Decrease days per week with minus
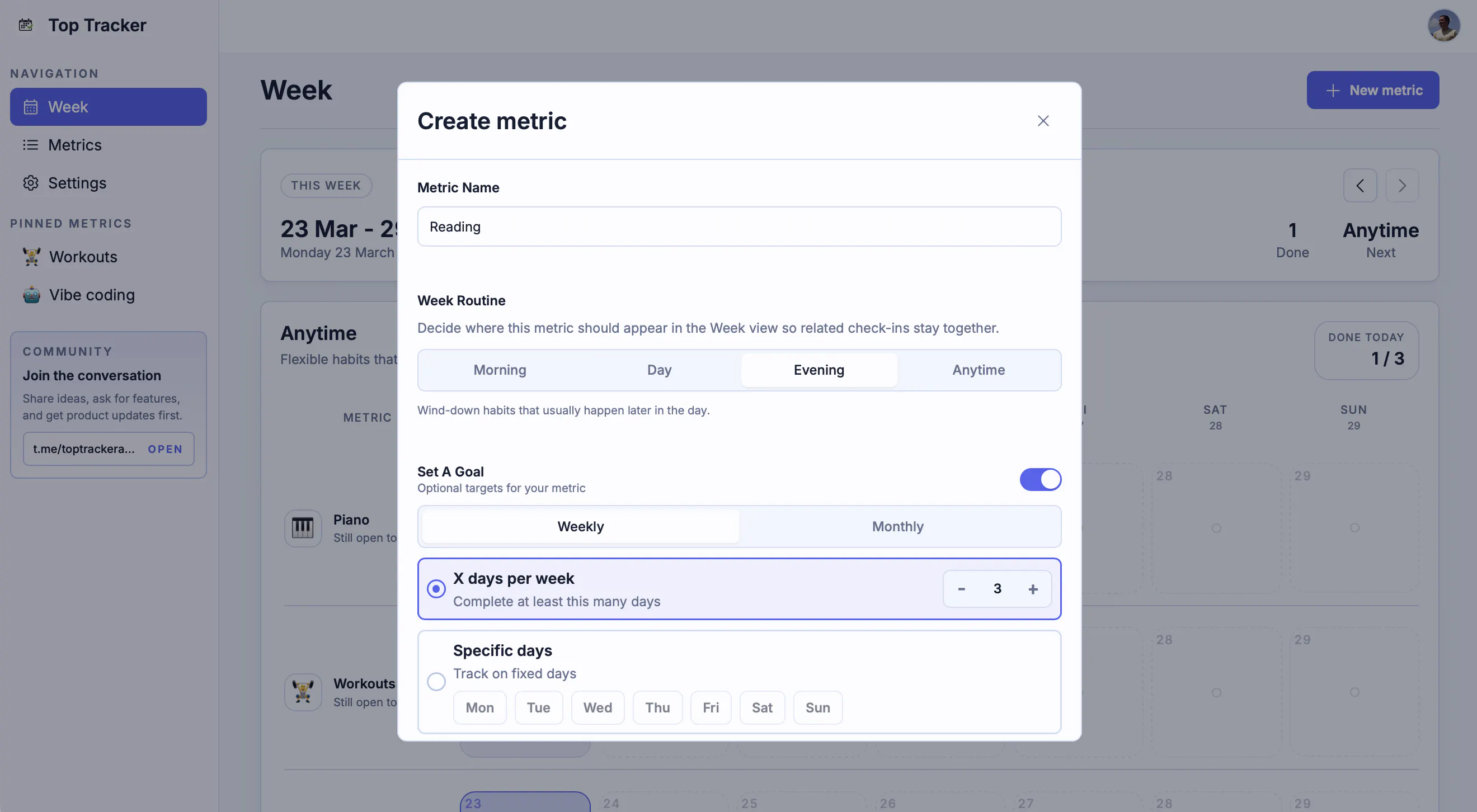The image size is (1477, 812). pos(962,589)
